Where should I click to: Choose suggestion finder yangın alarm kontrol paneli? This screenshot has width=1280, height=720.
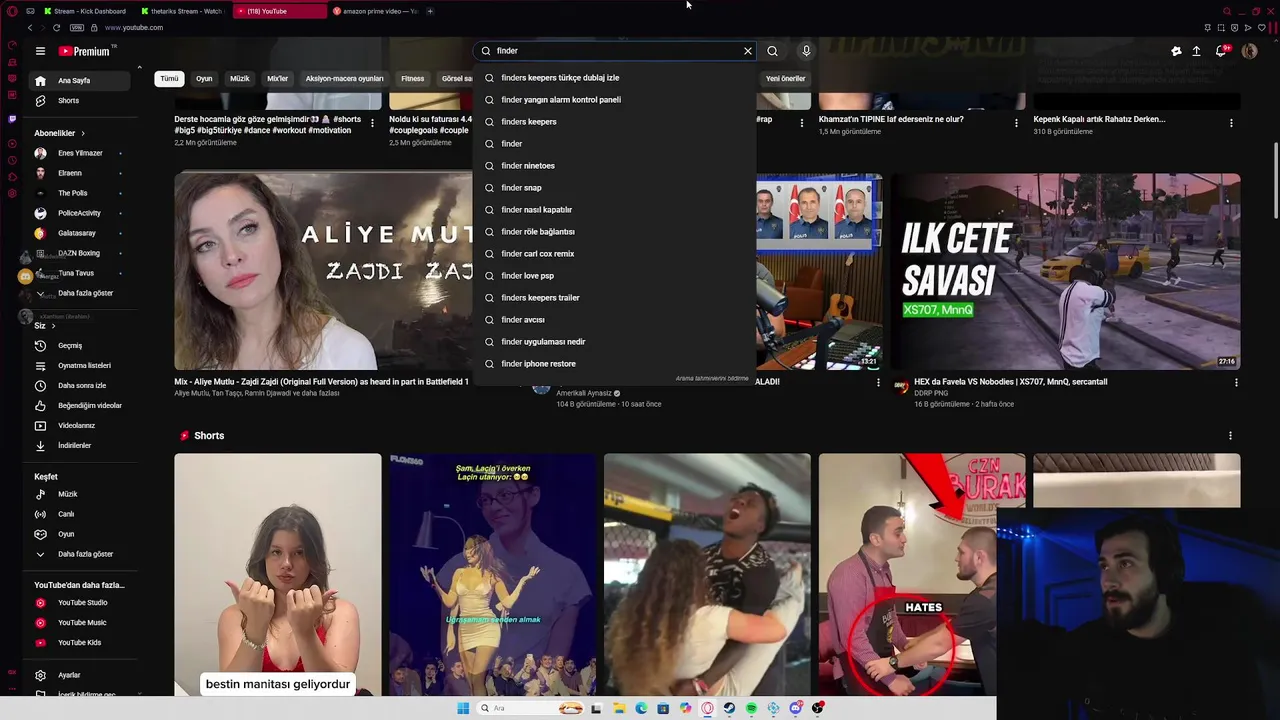[614, 100]
